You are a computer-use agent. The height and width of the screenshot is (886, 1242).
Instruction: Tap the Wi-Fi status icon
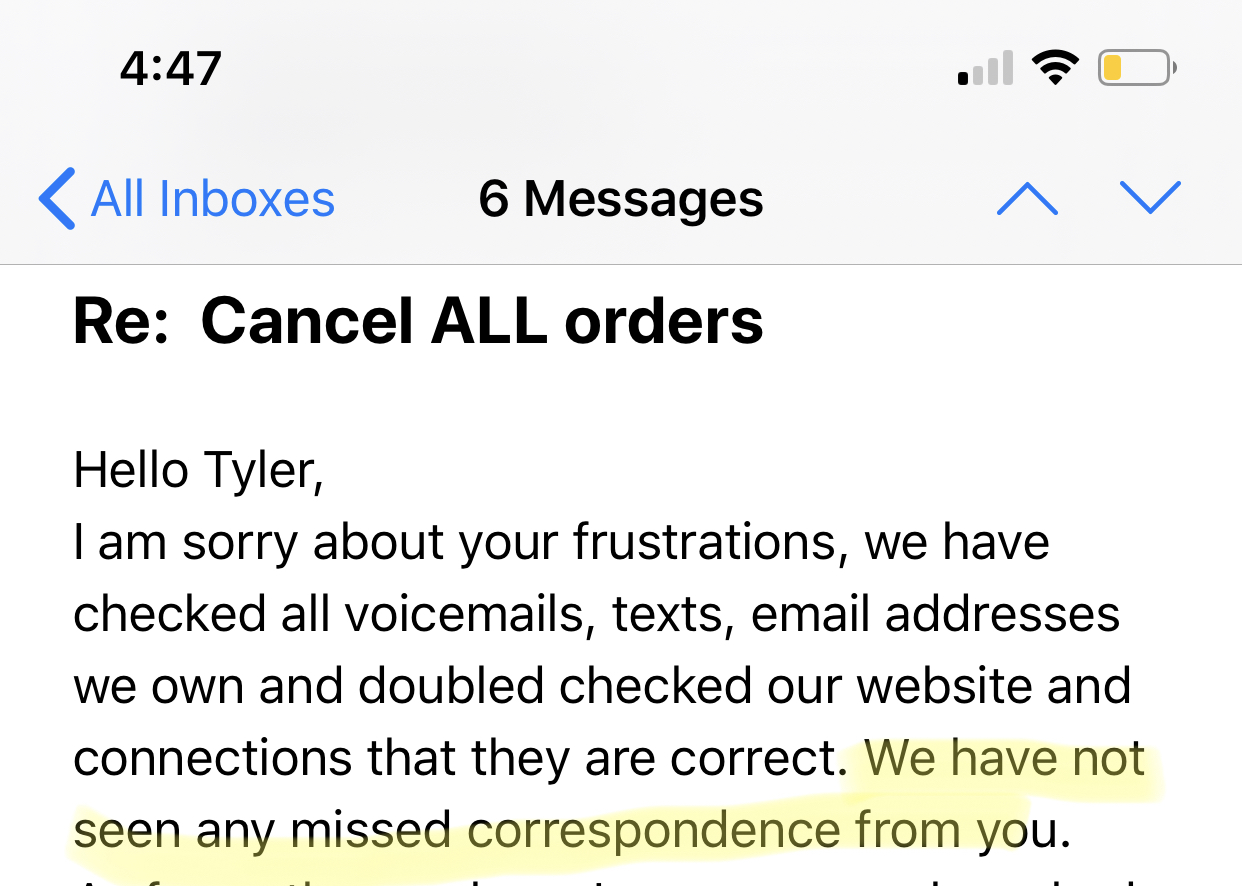point(1055,69)
